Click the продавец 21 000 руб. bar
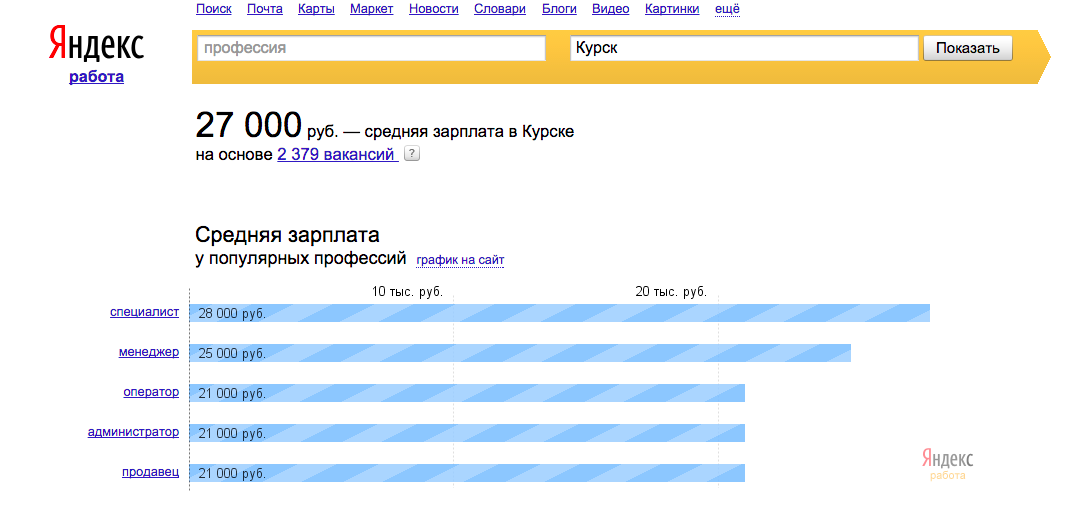1089x516 pixels. pyautogui.click(x=467, y=473)
